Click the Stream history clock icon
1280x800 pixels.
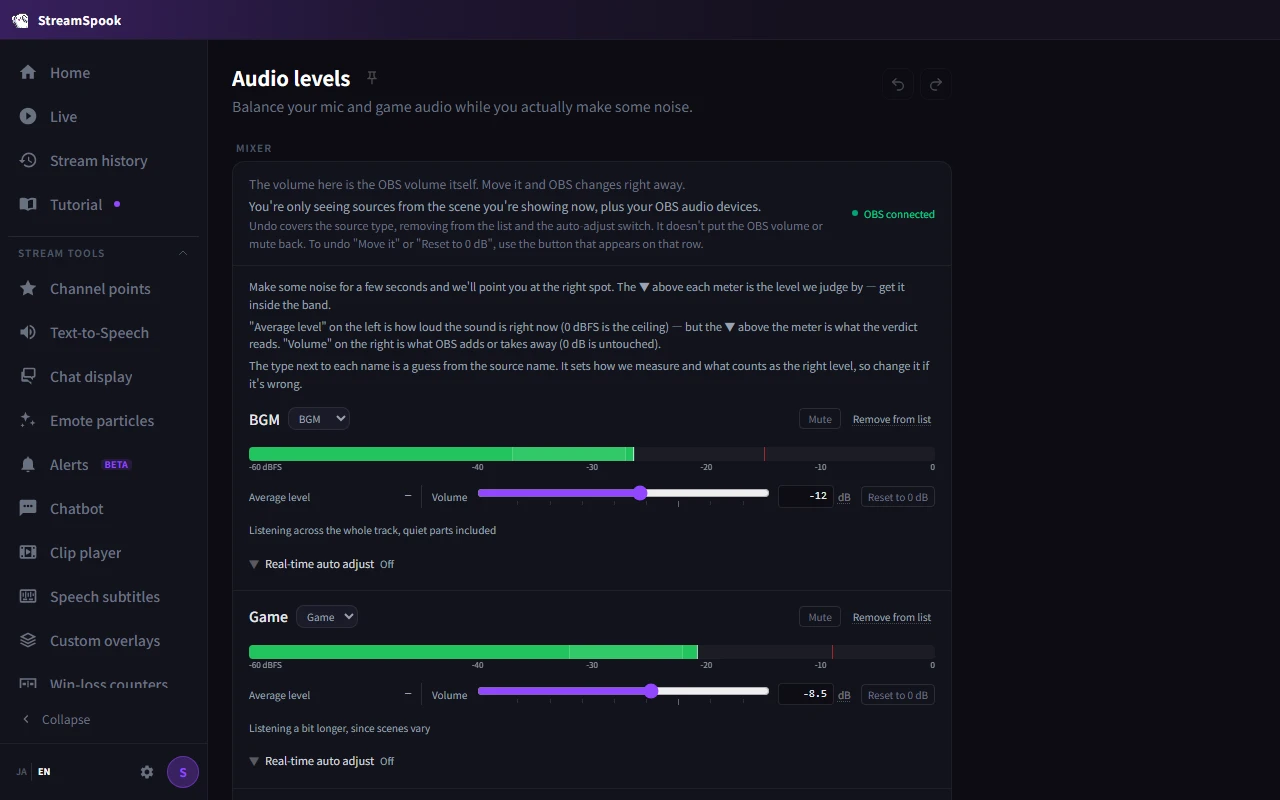[28, 160]
